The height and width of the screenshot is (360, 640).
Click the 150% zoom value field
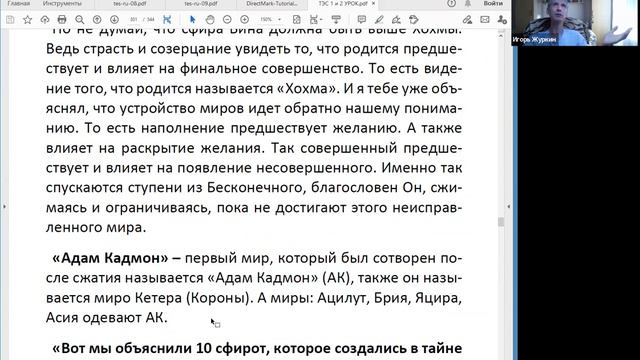pos(266,20)
